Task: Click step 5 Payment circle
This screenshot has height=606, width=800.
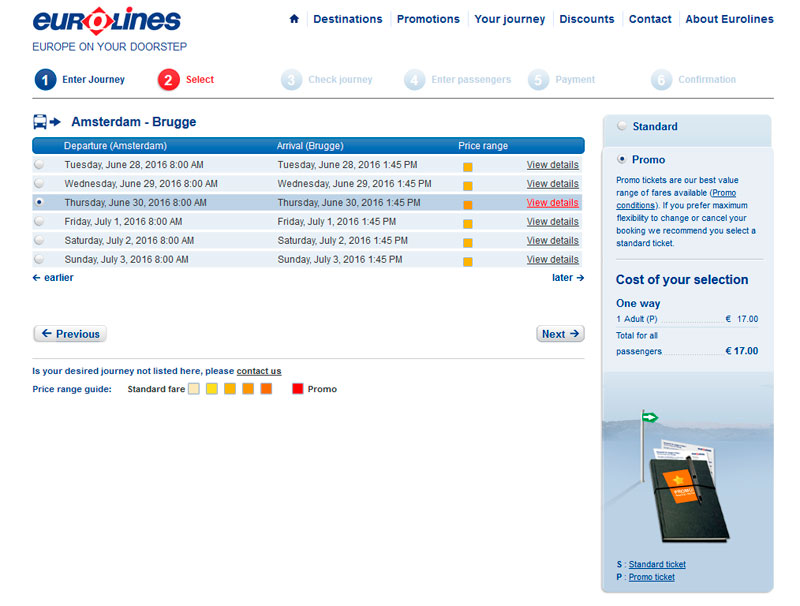Action: click(538, 80)
